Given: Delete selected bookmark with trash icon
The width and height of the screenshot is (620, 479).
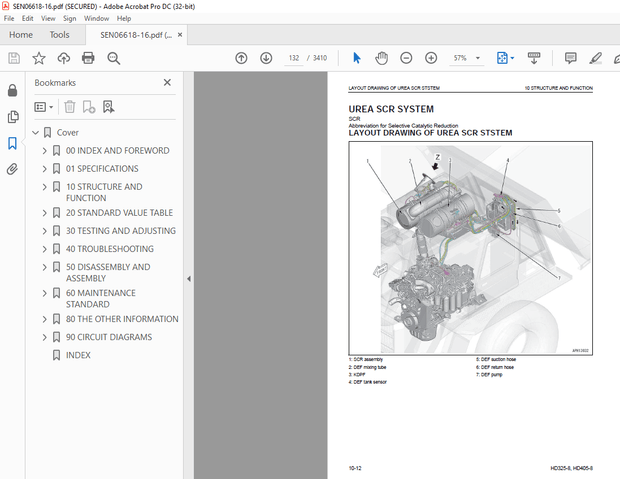Looking at the screenshot, I should pyautogui.click(x=70, y=107).
